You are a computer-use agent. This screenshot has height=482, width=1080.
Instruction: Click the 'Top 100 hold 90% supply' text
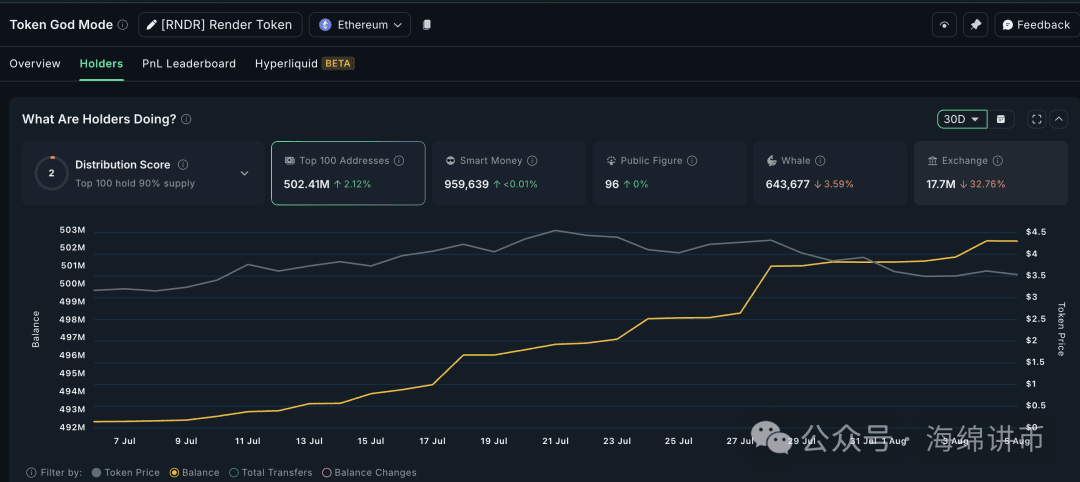pyautogui.click(x=135, y=183)
